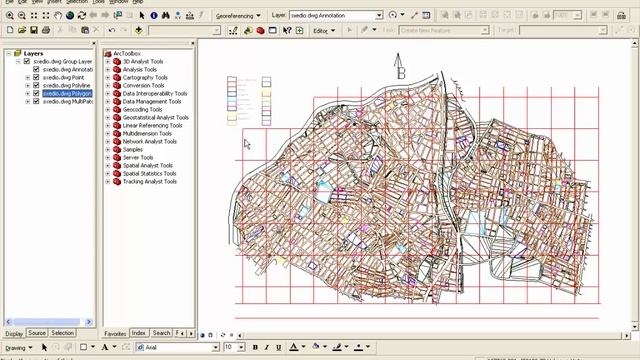
Task: Select the drawing toolbar pointer tool
Action: click(x=44, y=347)
